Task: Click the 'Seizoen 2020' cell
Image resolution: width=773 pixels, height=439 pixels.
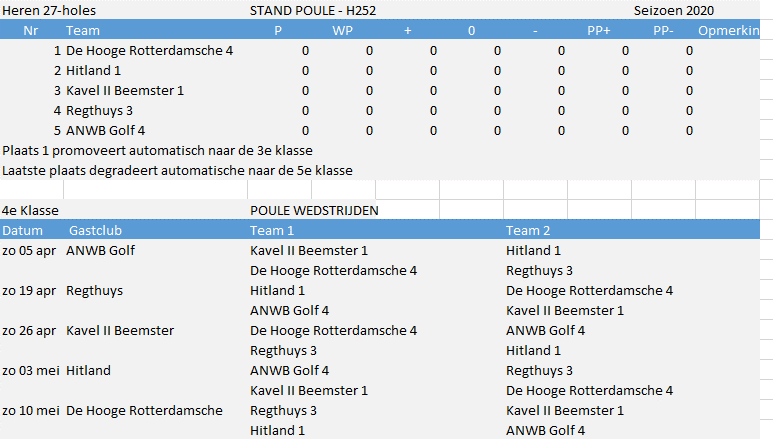Action: click(x=673, y=10)
